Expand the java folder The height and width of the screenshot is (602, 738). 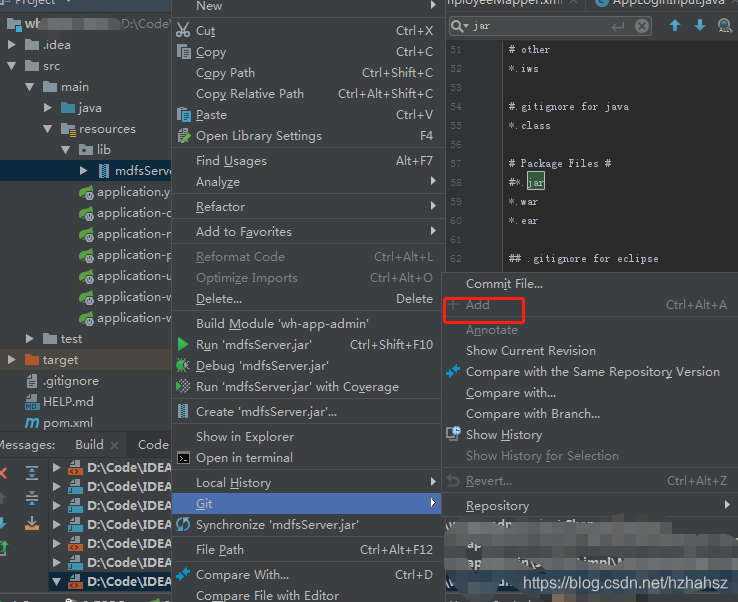(x=48, y=108)
